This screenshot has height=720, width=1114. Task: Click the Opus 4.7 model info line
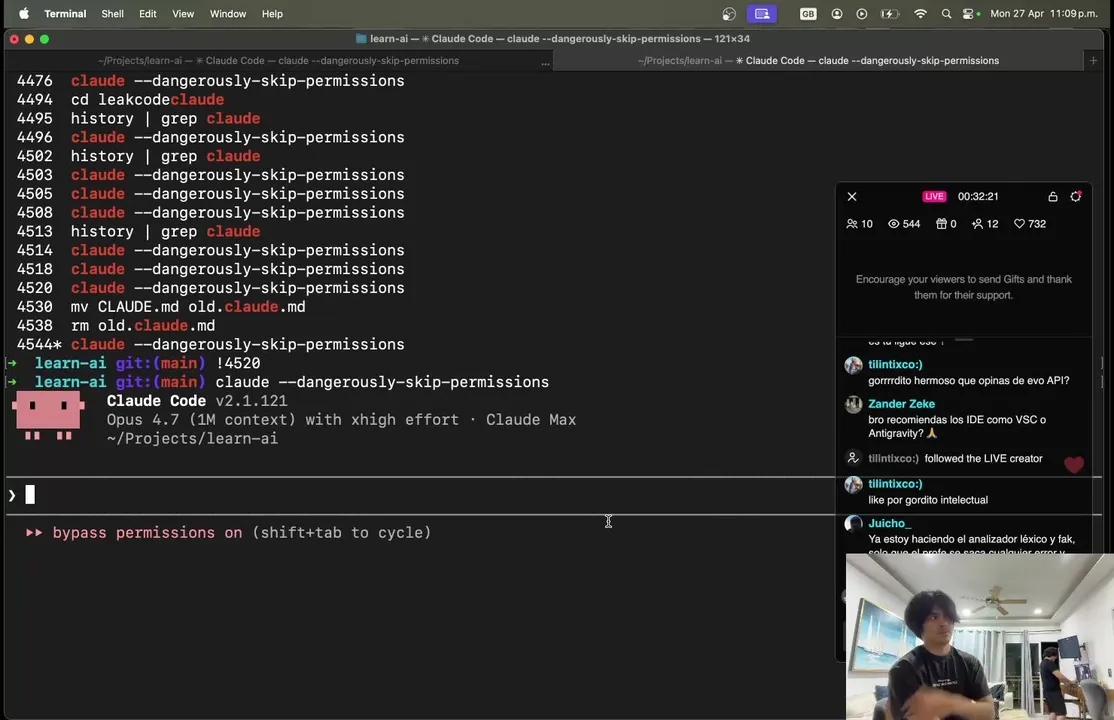coord(341,419)
